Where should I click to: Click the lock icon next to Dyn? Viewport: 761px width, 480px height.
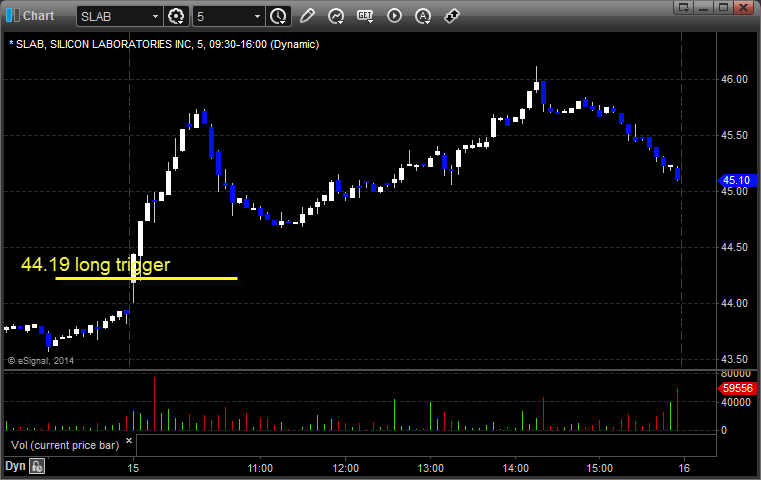click(x=37, y=466)
